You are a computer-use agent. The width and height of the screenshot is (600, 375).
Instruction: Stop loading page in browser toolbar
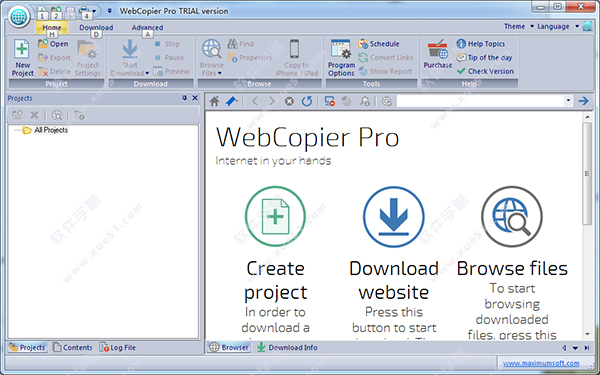289,101
